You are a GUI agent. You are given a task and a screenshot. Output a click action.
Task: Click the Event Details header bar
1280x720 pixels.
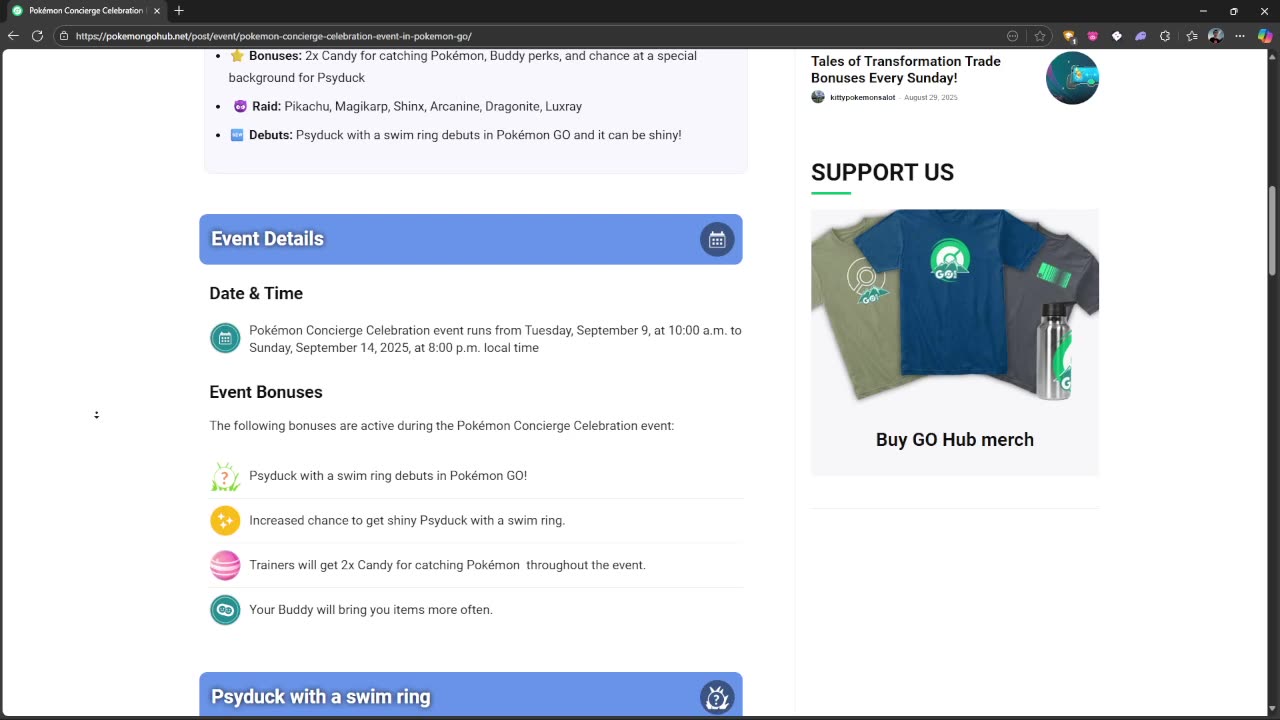(471, 239)
